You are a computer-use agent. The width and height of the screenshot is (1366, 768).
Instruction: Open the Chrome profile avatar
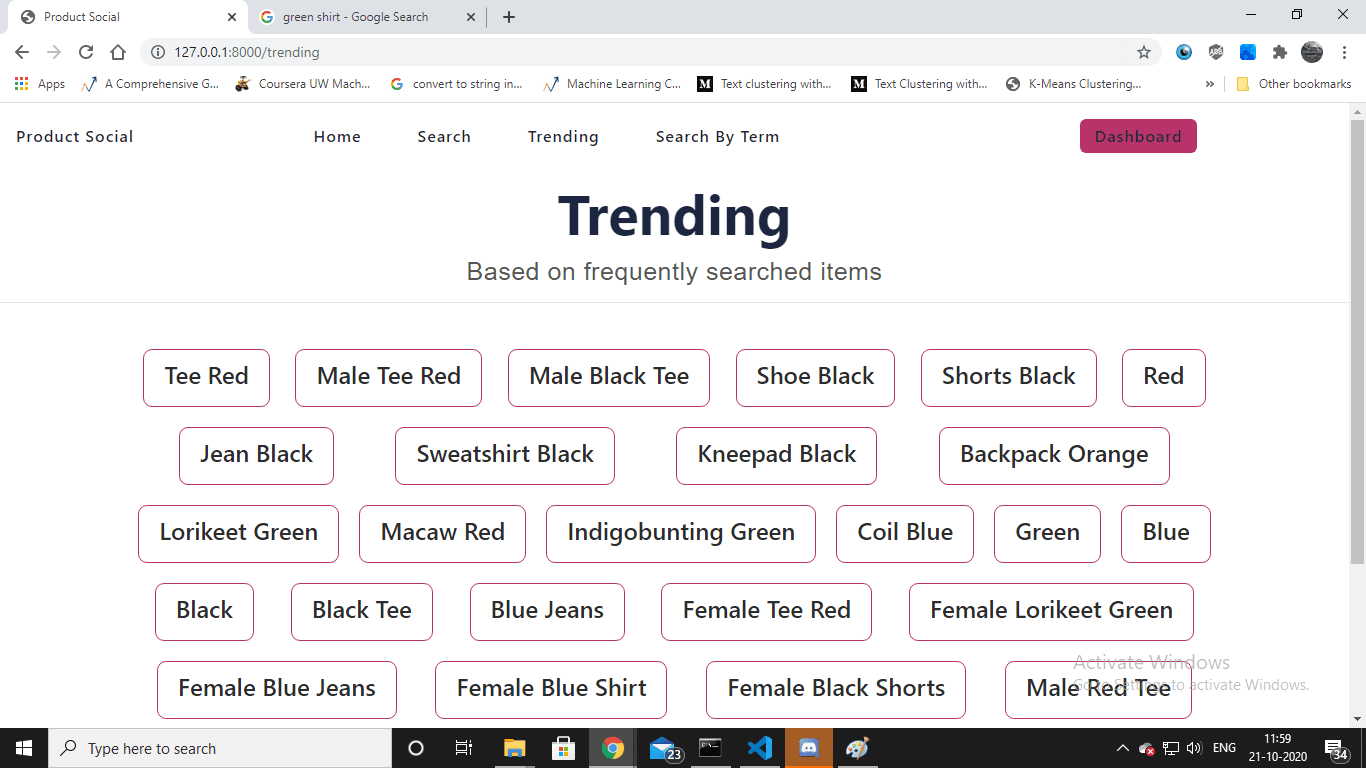click(1312, 52)
